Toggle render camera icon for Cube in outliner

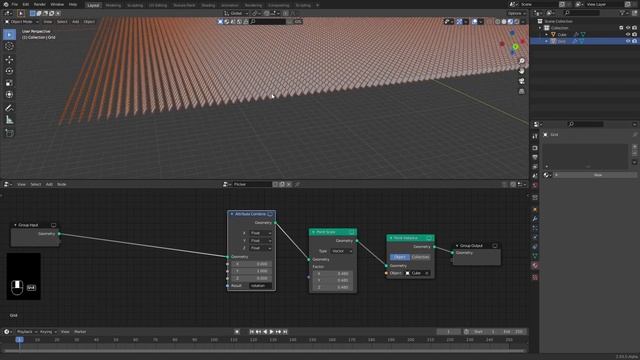pyautogui.click(x=634, y=35)
